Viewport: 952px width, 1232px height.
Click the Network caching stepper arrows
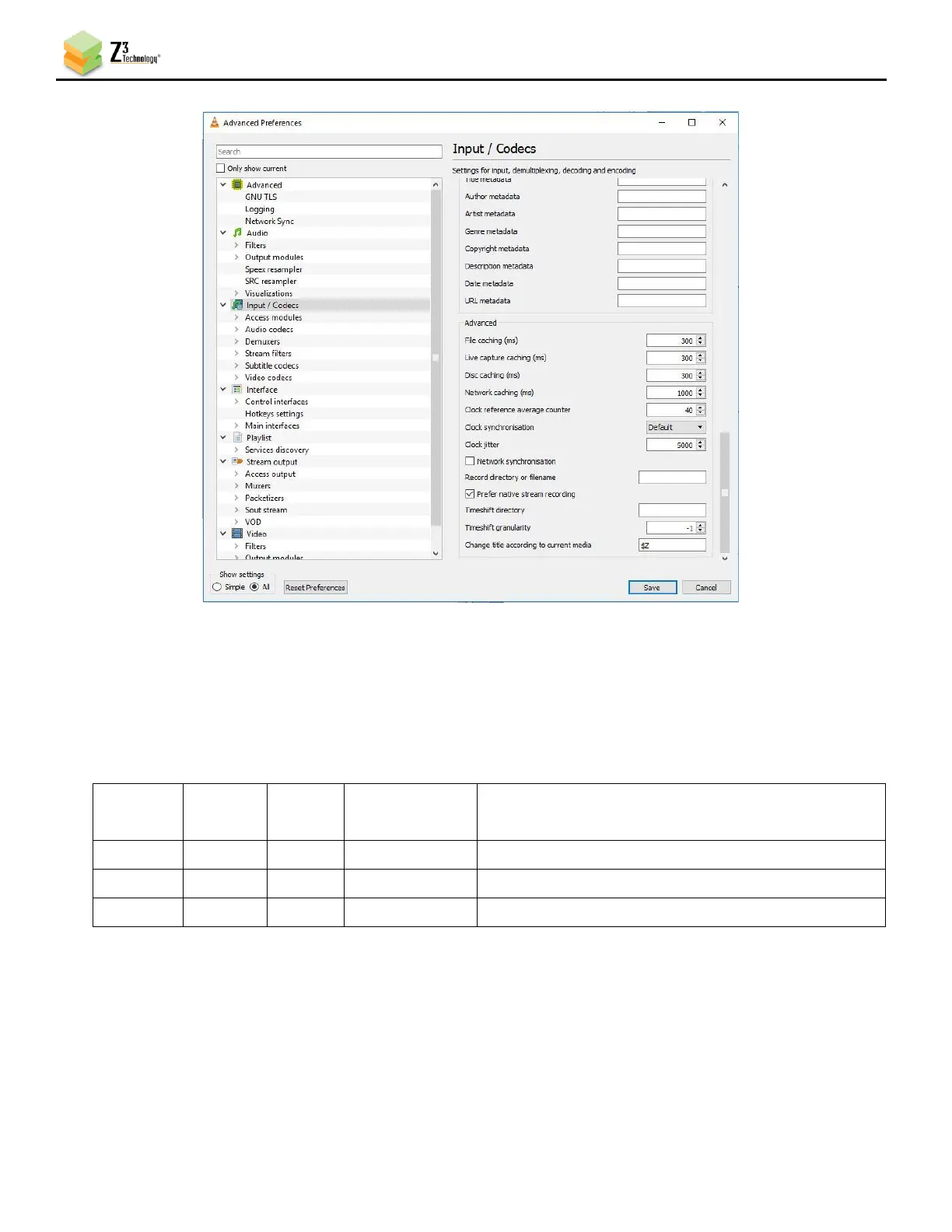(x=701, y=393)
